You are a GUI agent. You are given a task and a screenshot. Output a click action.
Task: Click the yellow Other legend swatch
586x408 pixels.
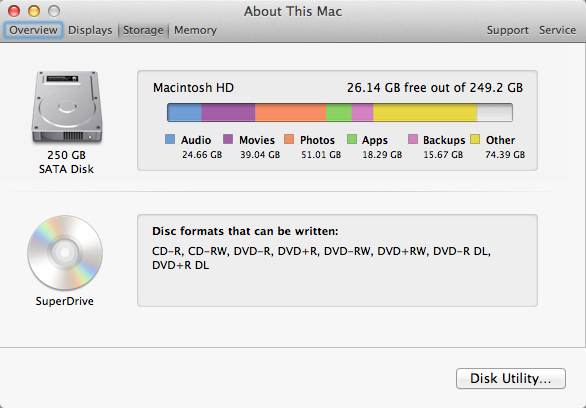(475, 139)
